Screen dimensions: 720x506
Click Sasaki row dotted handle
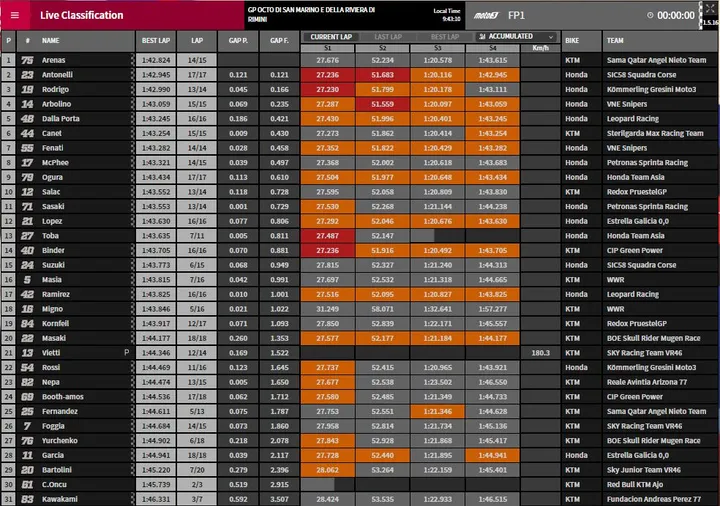[x=133, y=207]
